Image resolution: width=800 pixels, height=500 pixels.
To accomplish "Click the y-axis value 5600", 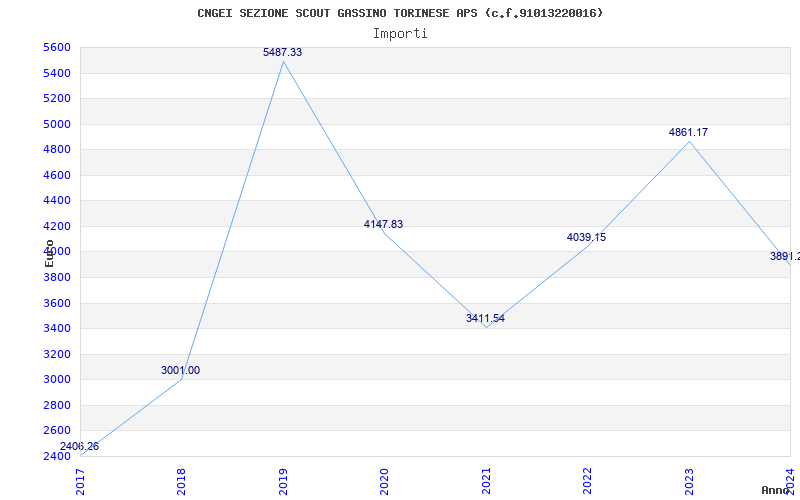I will [57, 47].
